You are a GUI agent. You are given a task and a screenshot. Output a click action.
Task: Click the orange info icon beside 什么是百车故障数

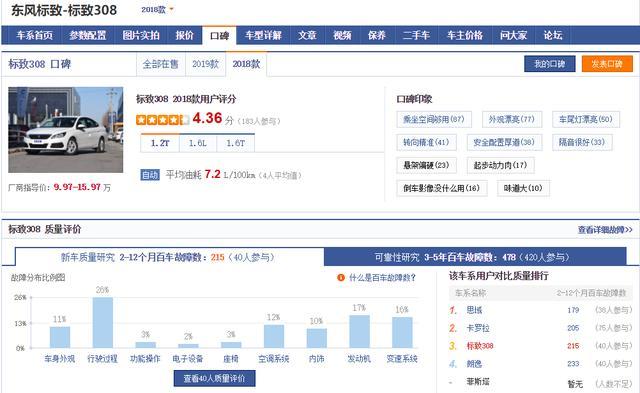(341, 278)
